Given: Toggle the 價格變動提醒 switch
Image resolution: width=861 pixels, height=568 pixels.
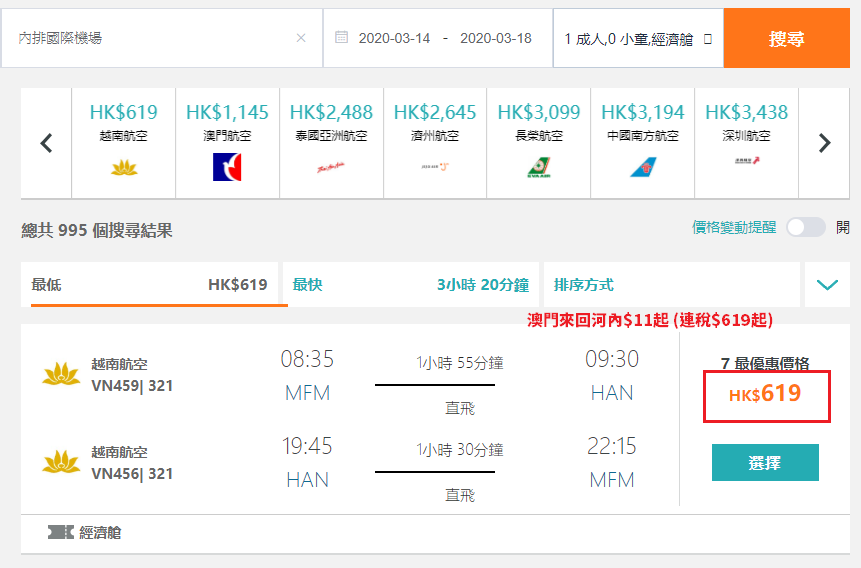Looking at the screenshot, I should (x=806, y=227).
